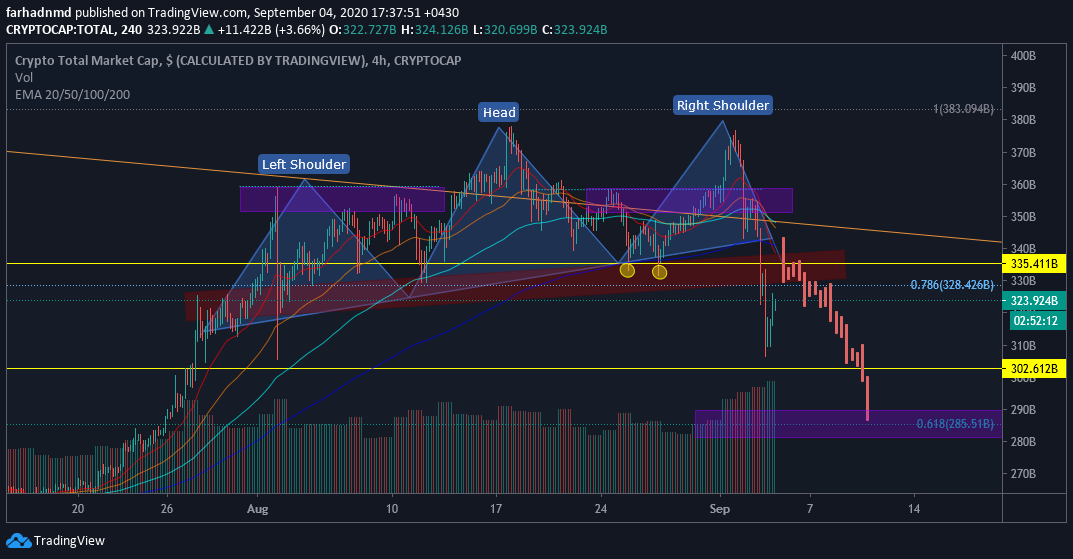Click the 270B price axis value
This screenshot has width=1073, height=559.
tap(1023, 473)
